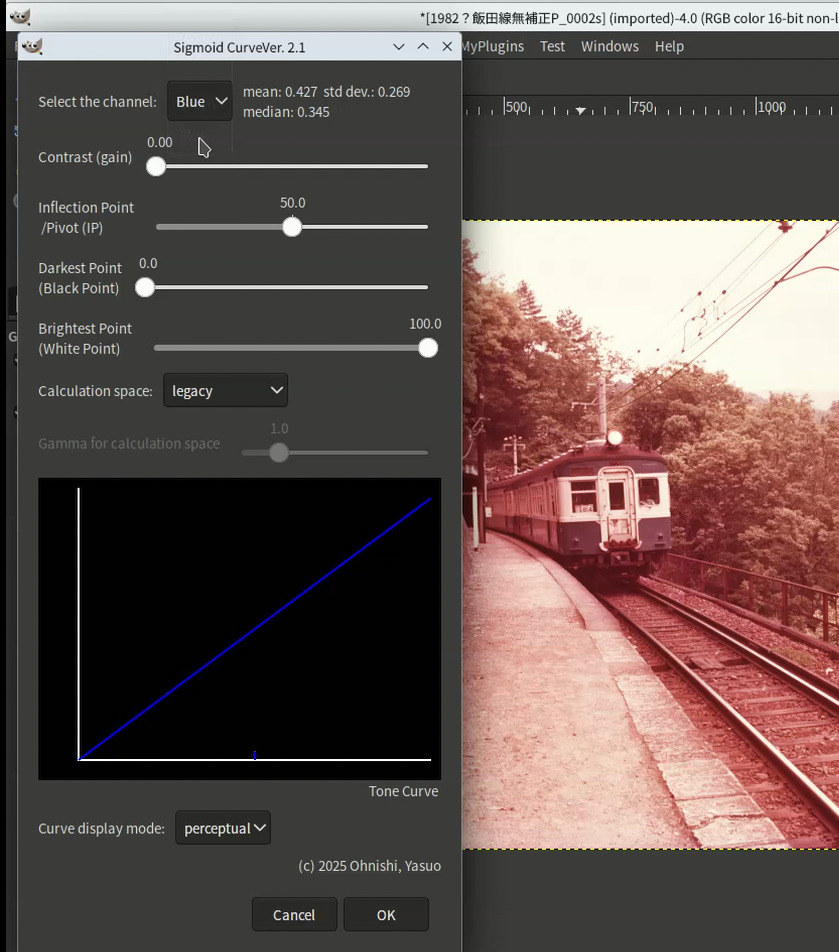
Task: Click the GIMP icon of the main window
Action: pyautogui.click(x=19, y=17)
